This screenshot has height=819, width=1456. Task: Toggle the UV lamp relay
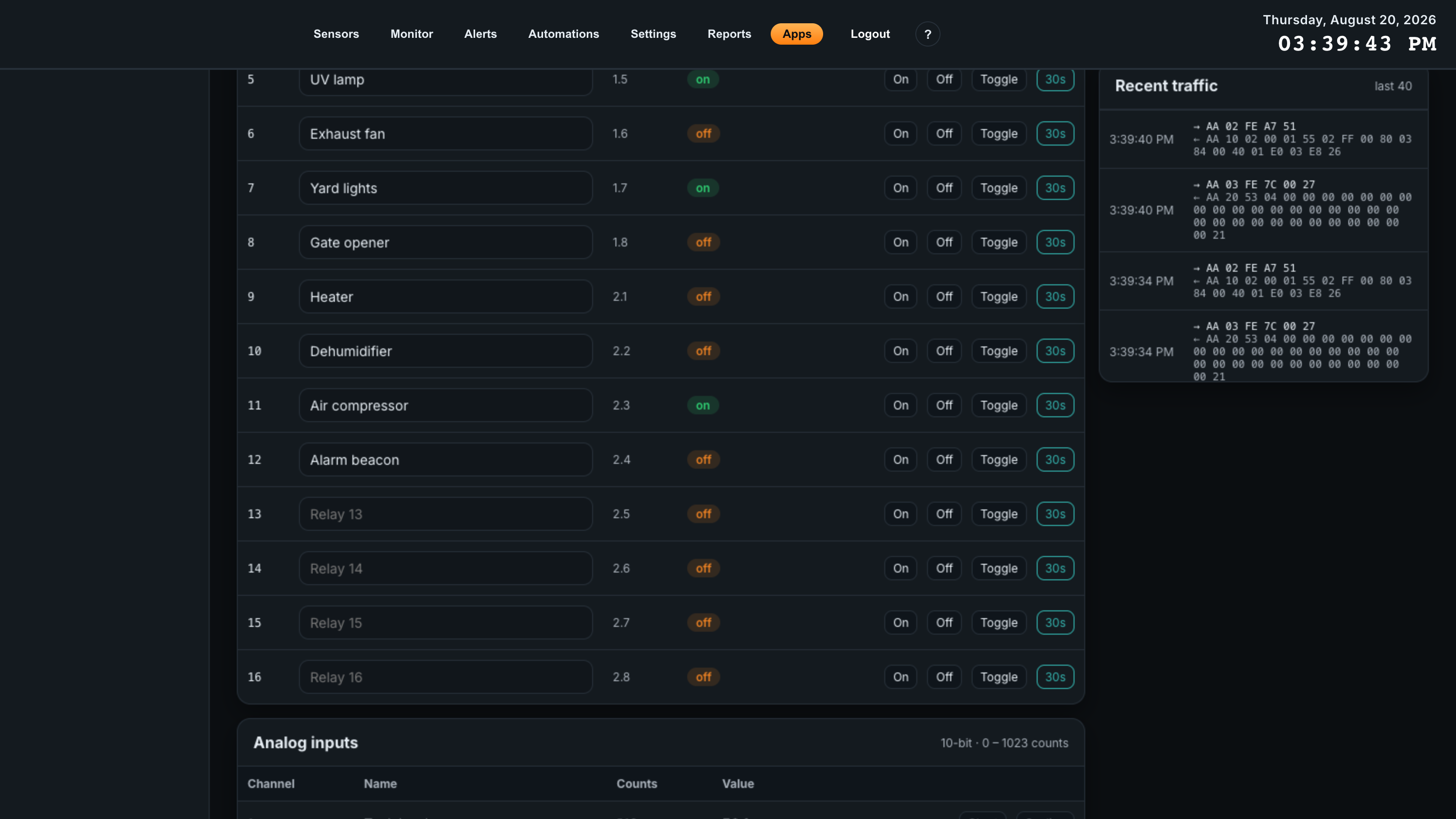pos(999,79)
